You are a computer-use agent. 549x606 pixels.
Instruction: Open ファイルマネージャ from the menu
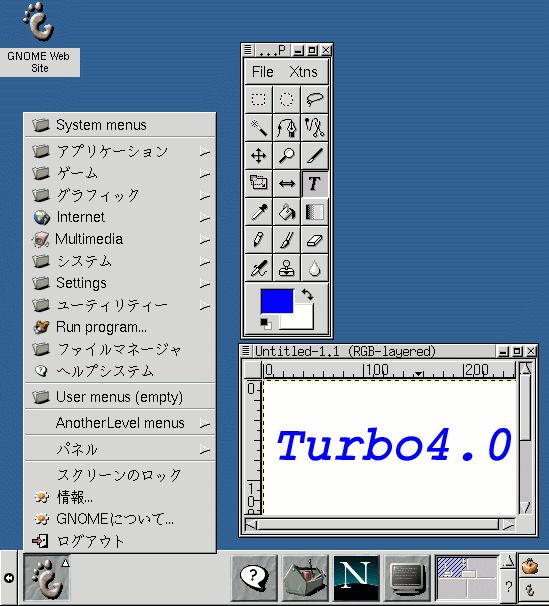120,349
